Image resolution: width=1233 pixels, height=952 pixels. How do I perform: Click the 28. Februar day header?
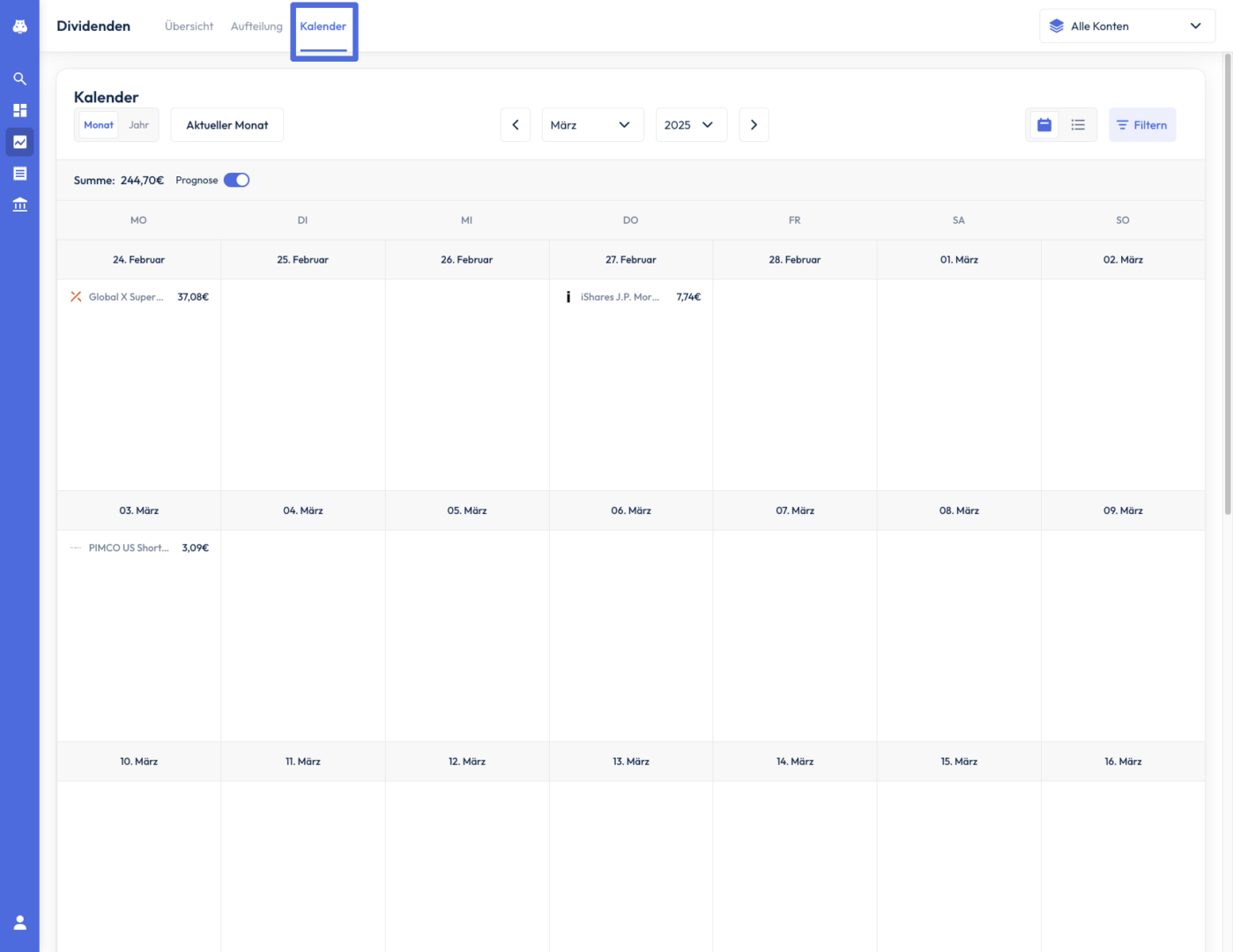[795, 260]
